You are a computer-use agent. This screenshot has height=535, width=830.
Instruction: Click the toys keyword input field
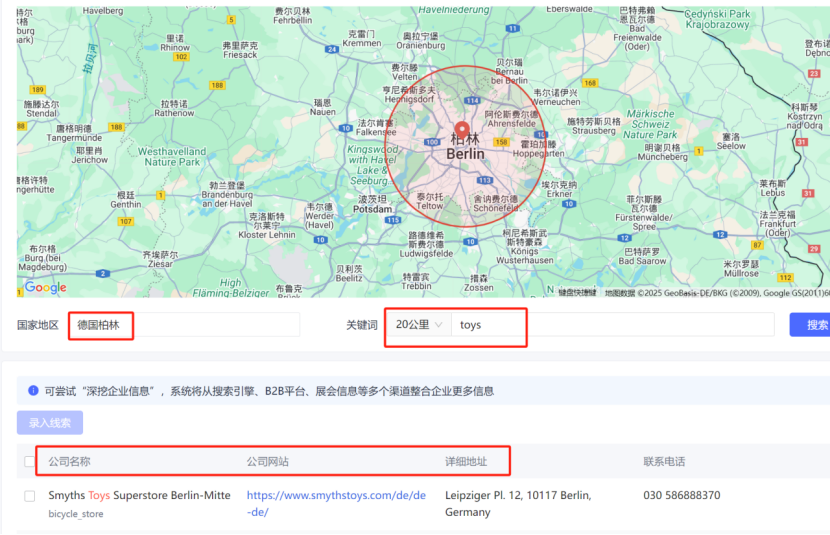(x=612, y=324)
